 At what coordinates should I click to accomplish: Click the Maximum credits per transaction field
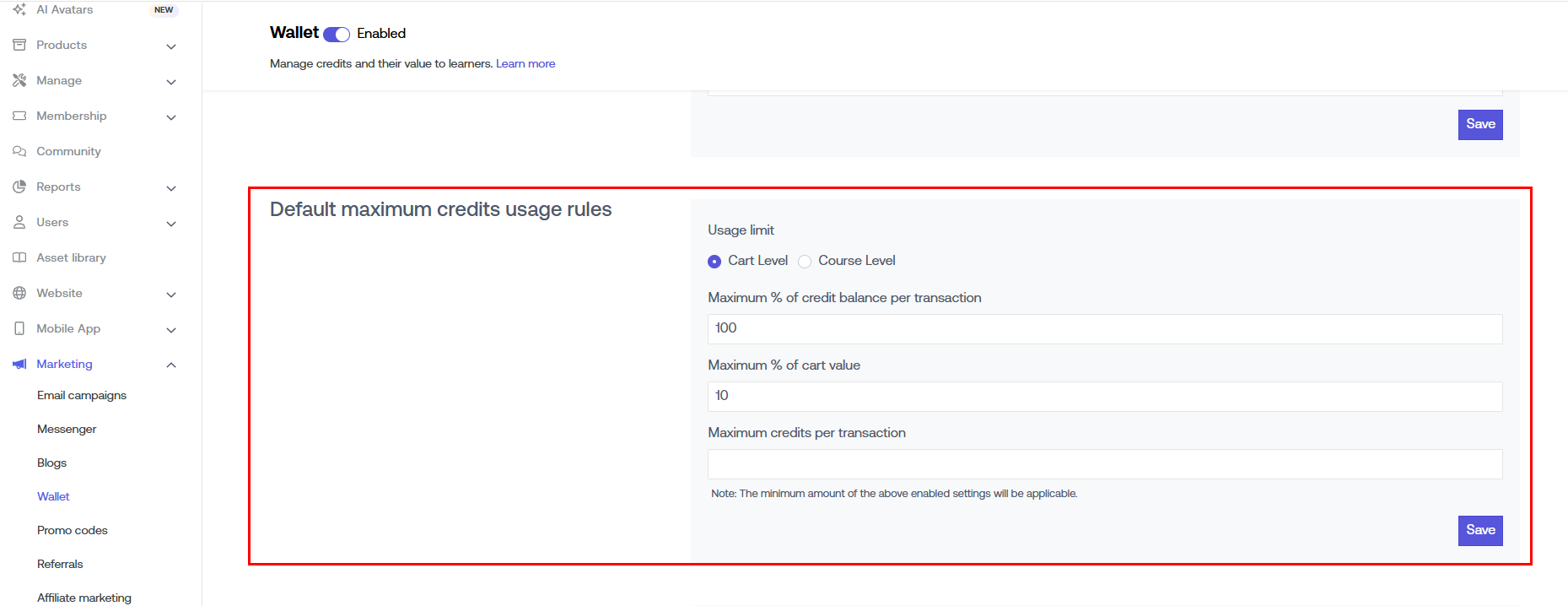pos(1104,464)
